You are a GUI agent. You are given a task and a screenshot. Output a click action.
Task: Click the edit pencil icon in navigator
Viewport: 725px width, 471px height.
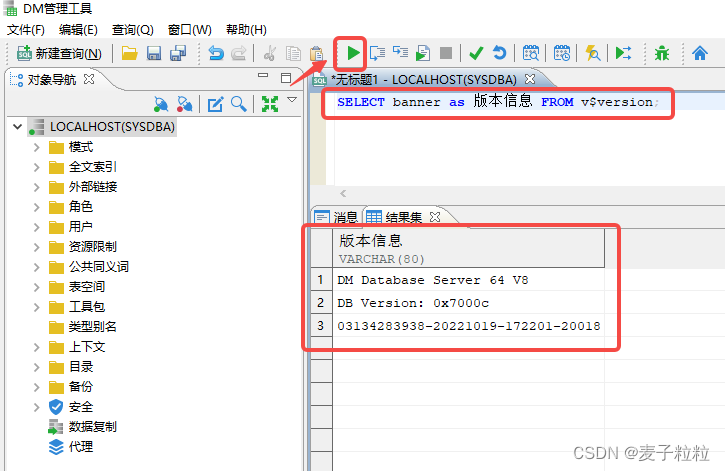point(215,104)
